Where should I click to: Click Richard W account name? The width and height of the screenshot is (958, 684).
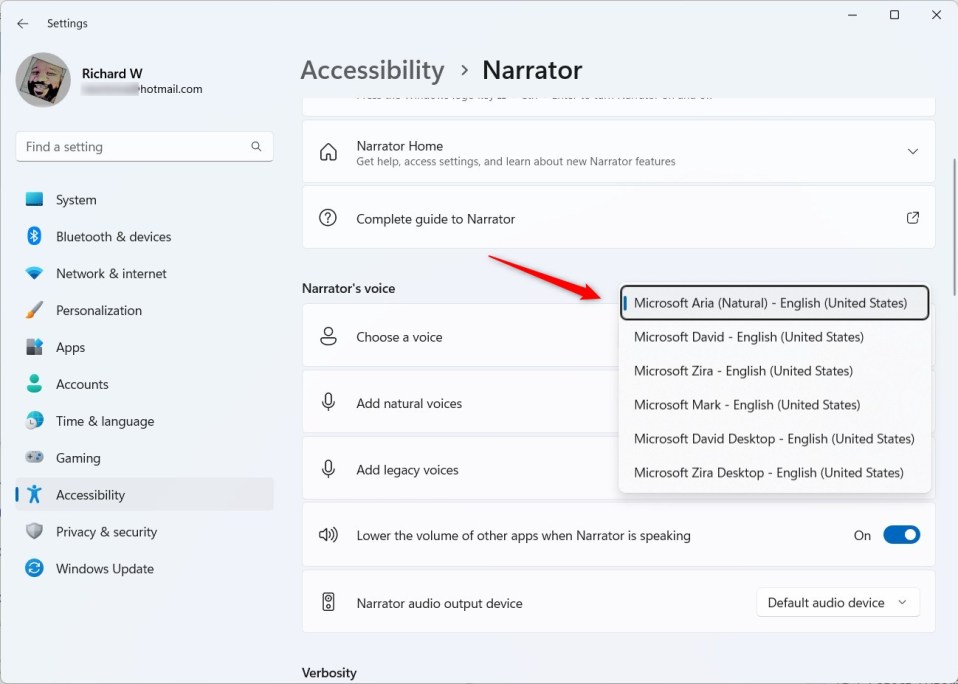pyautogui.click(x=112, y=73)
